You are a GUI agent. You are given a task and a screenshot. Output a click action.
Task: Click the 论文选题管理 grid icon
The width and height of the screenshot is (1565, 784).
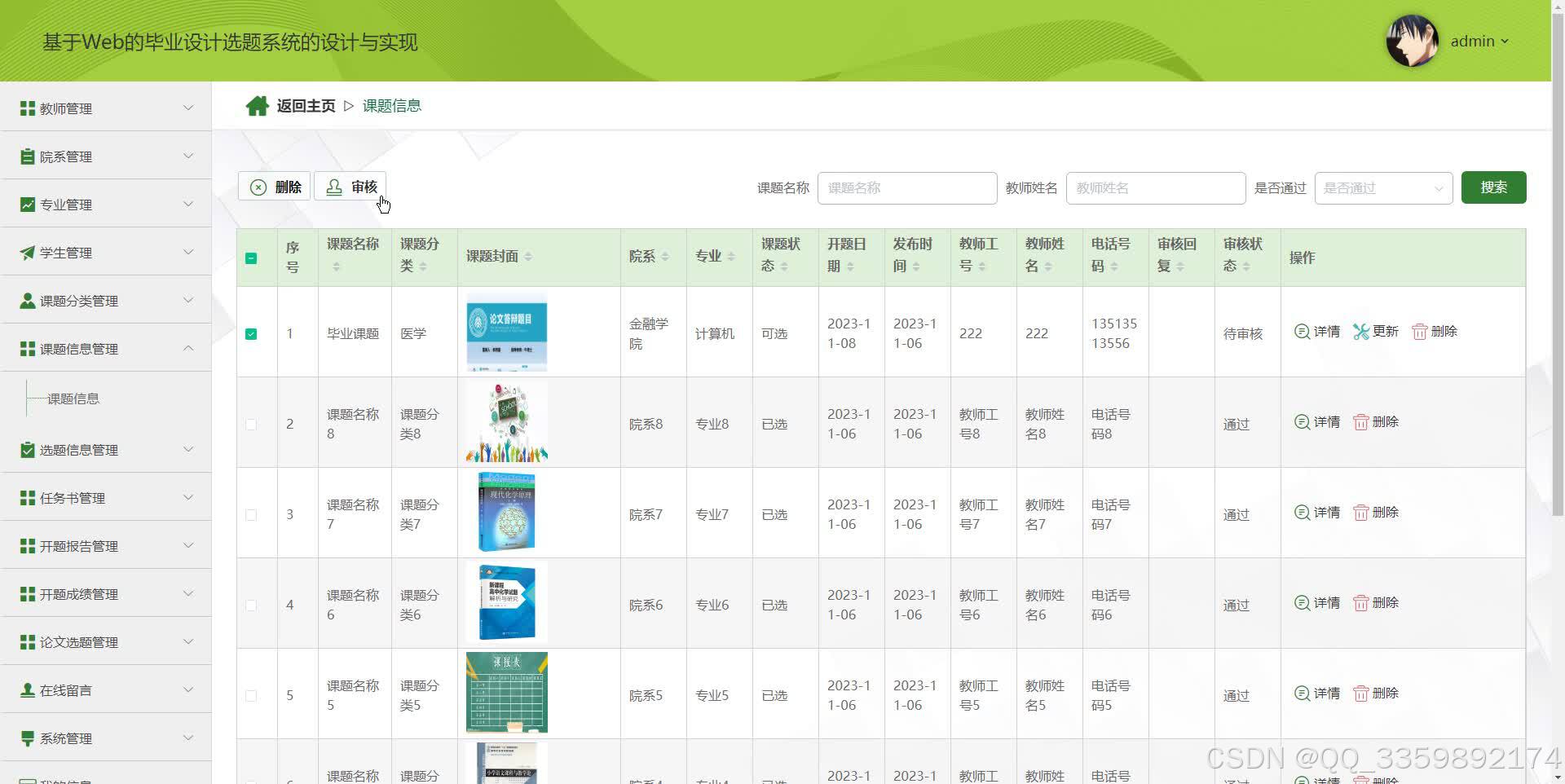coord(28,642)
